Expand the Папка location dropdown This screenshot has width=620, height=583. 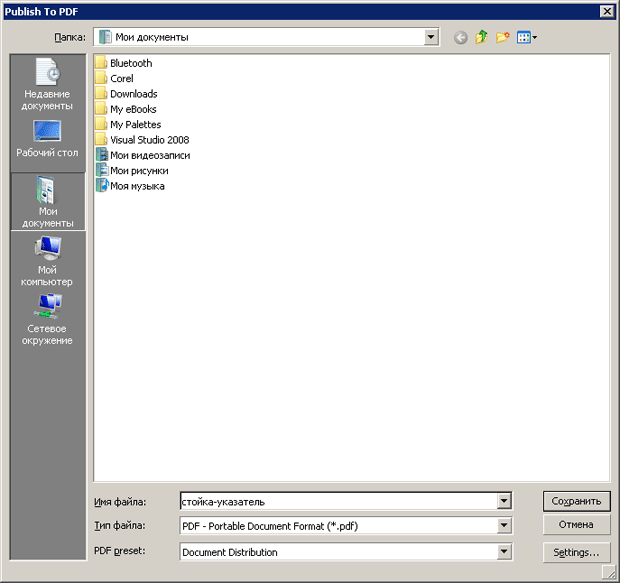coord(431,37)
